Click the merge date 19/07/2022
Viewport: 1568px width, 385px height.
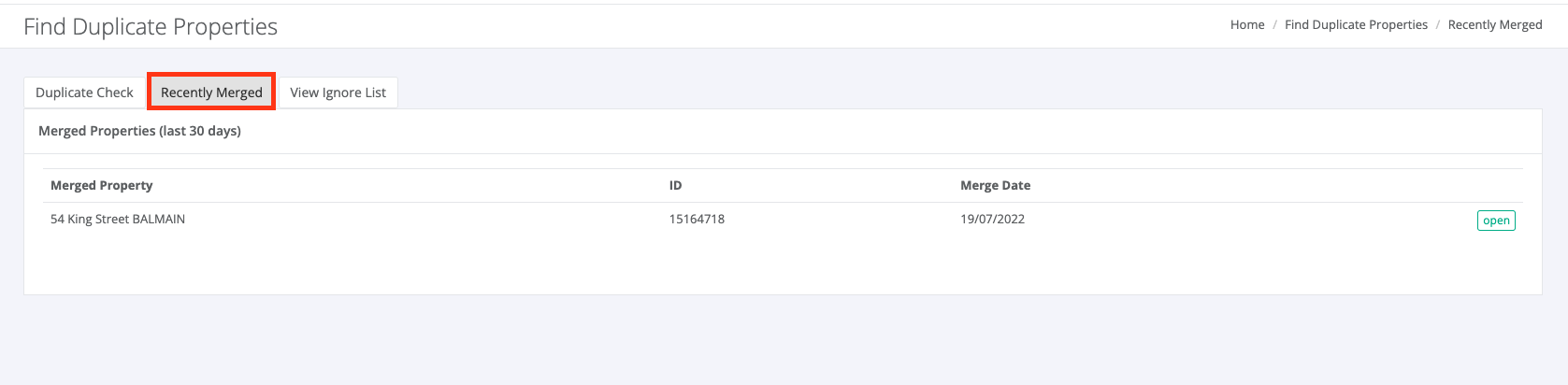[992, 220]
